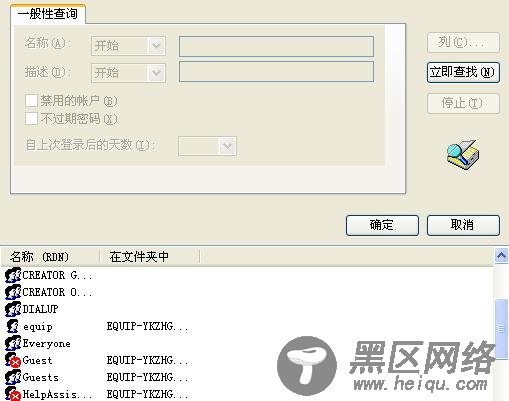
Task: Click the folder value in the Guest row
Action: point(147,360)
